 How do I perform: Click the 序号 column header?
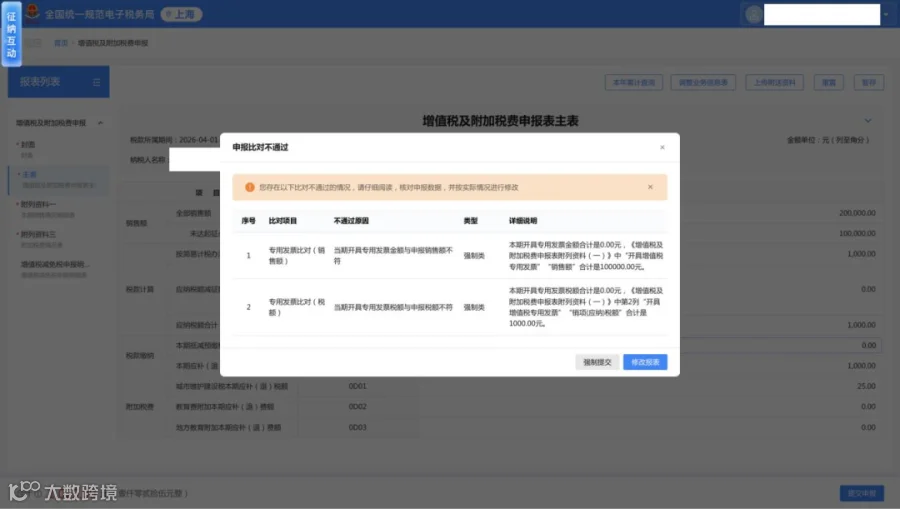[x=248, y=221]
